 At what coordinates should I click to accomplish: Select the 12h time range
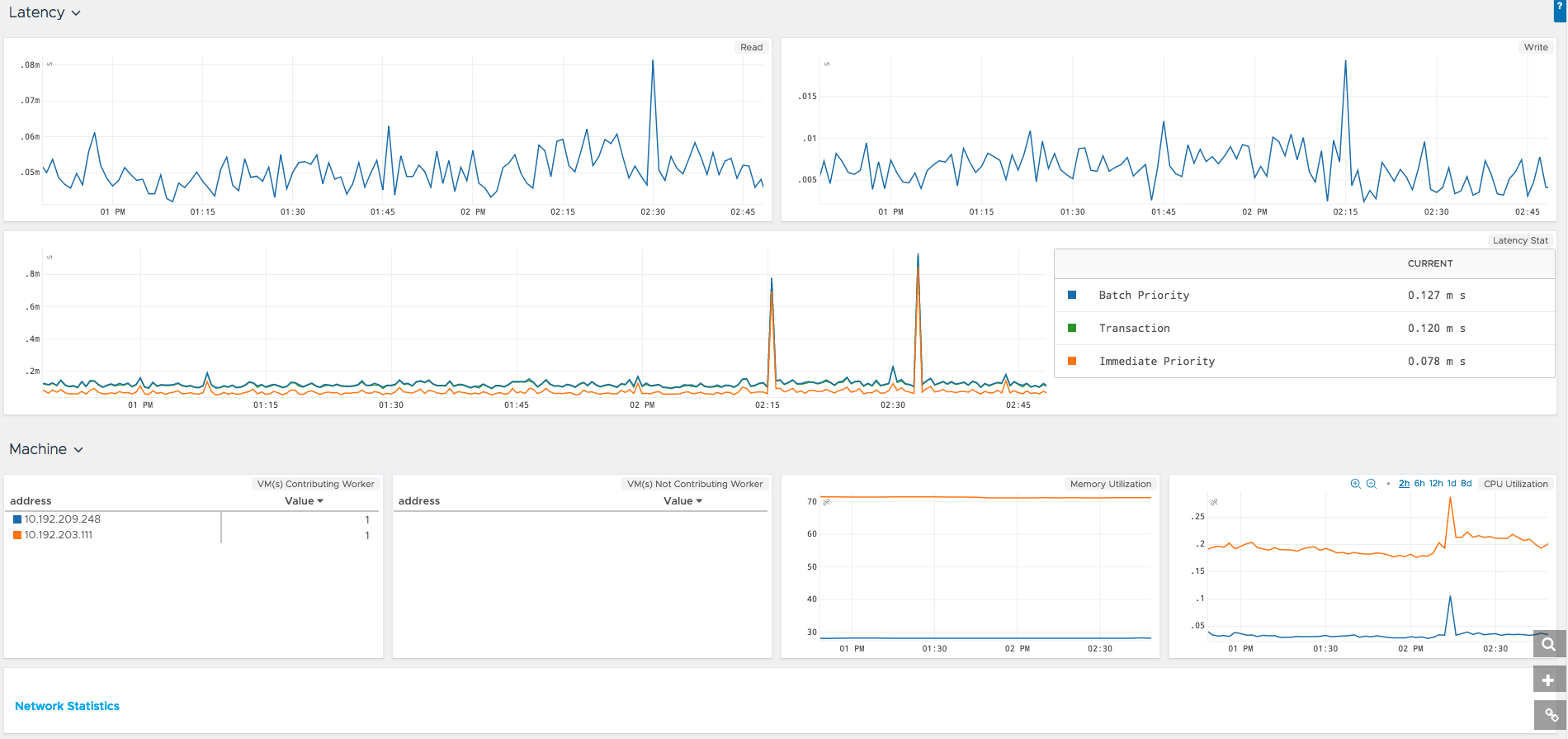click(1436, 484)
